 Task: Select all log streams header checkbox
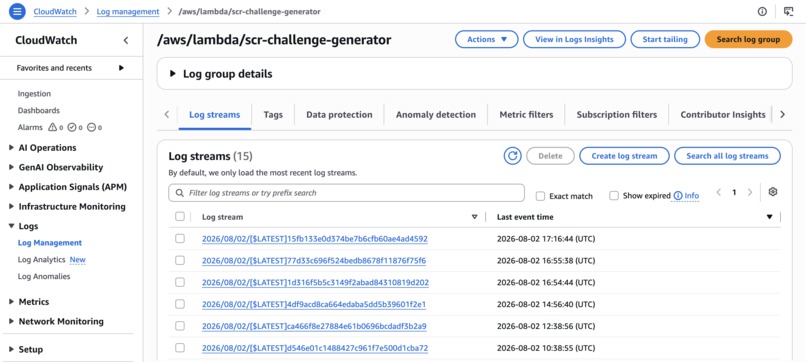[179, 216]
